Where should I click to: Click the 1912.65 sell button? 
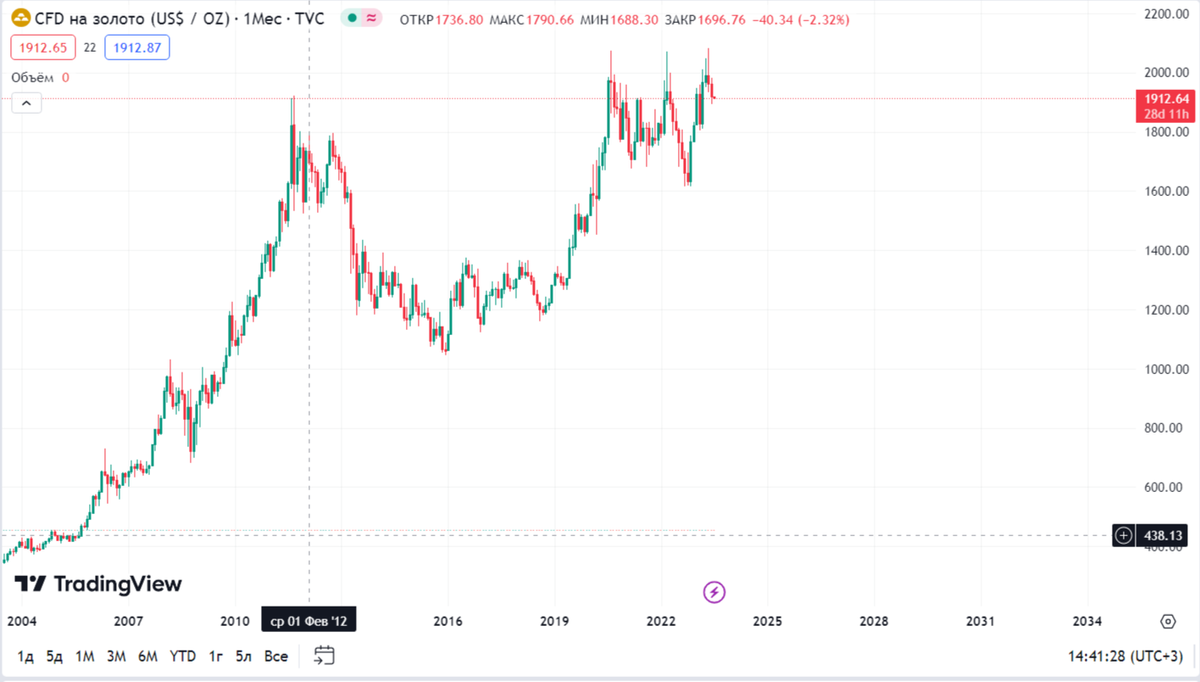tap(41, 47)
